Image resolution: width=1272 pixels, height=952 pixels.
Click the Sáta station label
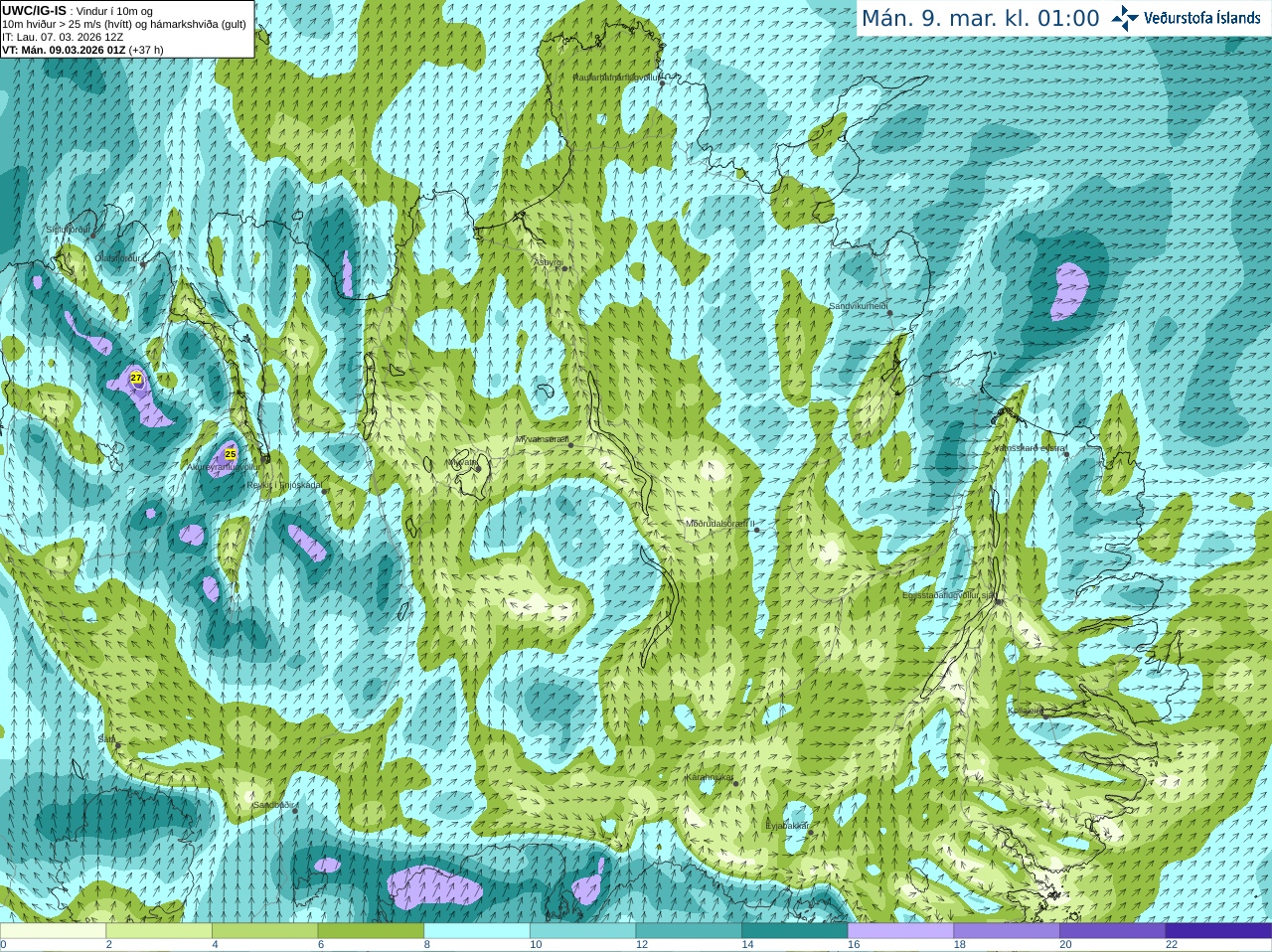(106, 739)
